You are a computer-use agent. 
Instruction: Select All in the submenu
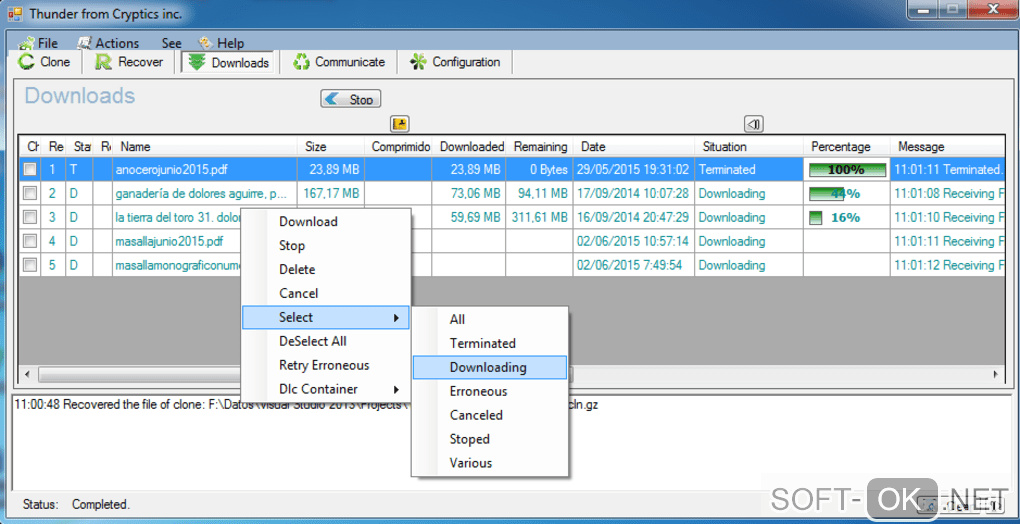click(x=490, y=319)
